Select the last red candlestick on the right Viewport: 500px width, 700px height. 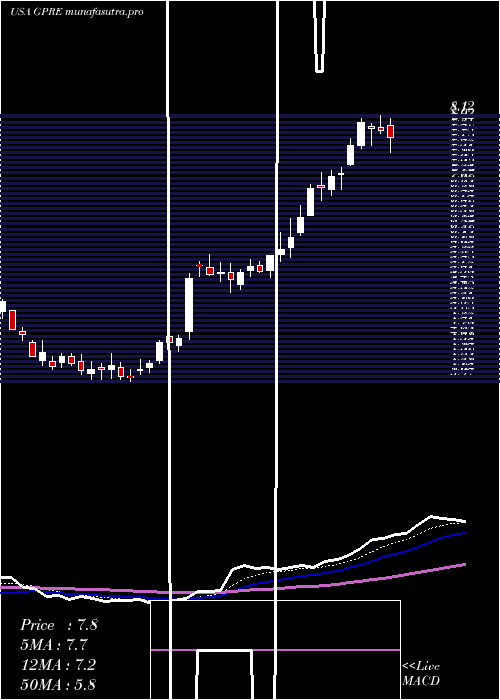click(391, 134)
